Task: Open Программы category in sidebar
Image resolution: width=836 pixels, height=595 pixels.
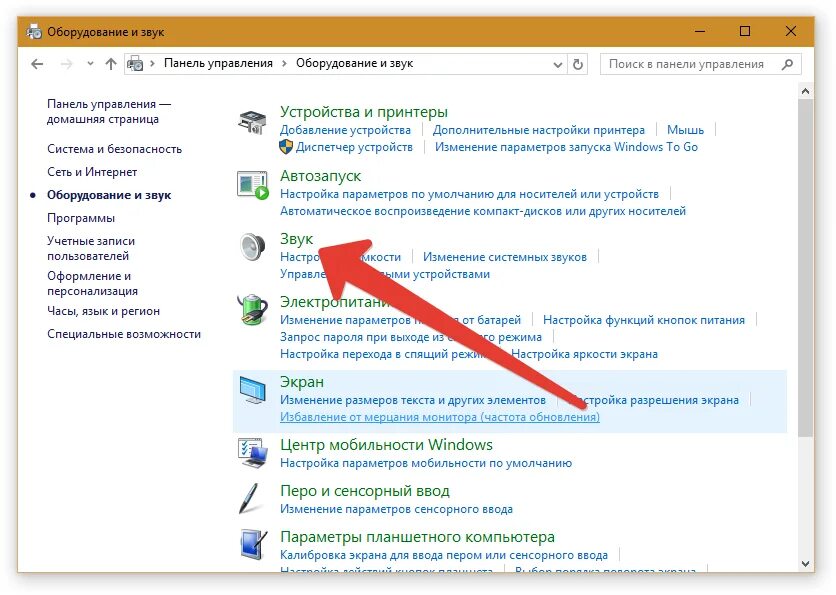Action: [81, 218]
